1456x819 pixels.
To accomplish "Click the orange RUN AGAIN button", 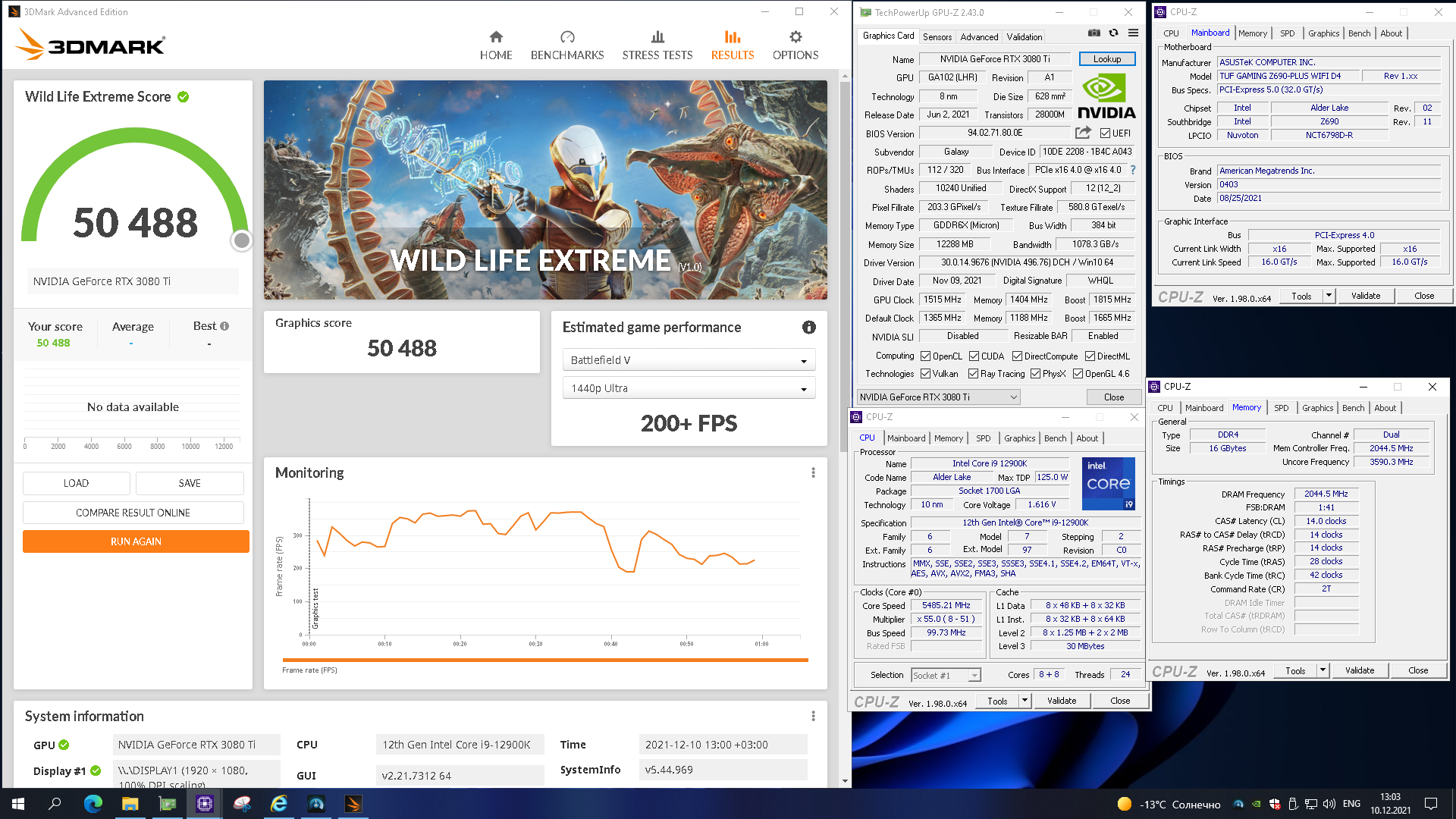I will 136,541.
